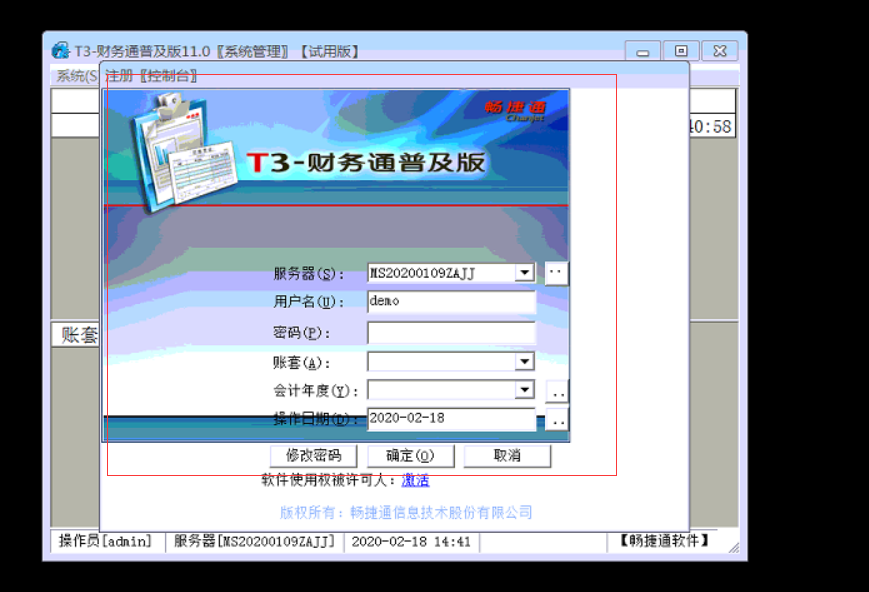The width and height of the screenshot is (869, 592).
Task: Open the 系统(S) menu in main window
Action: pos(76,76)
